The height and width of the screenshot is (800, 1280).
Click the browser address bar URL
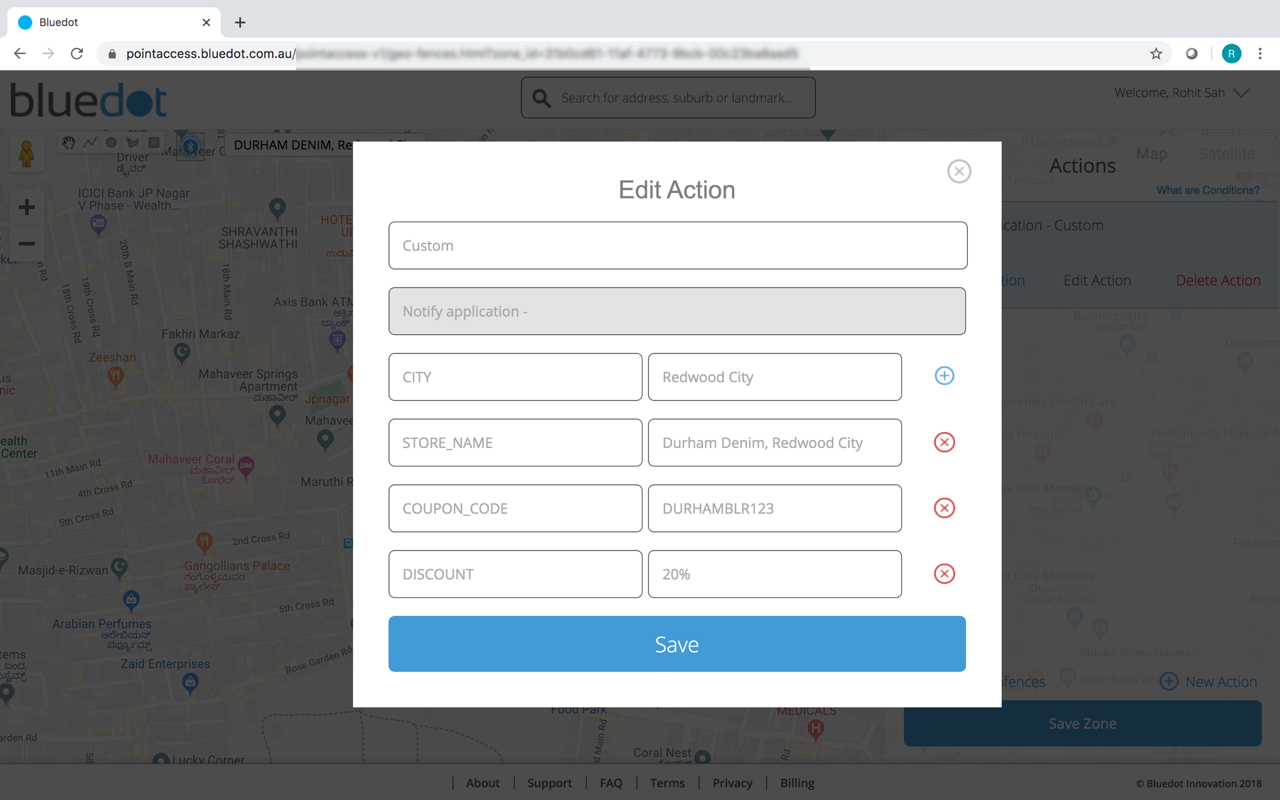click(462, 54)
